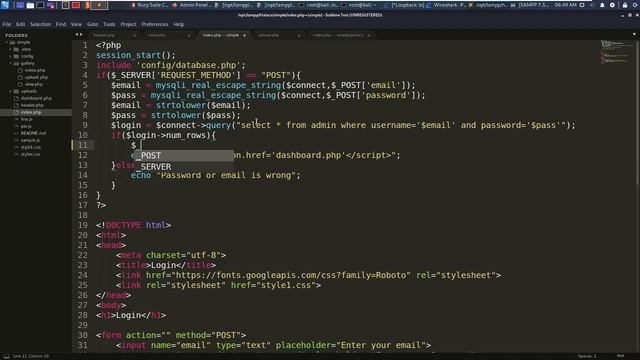This screenshot has height=360, width=640.
Task: Switch to the Admin Panel browser window
Action: point(192,5)
